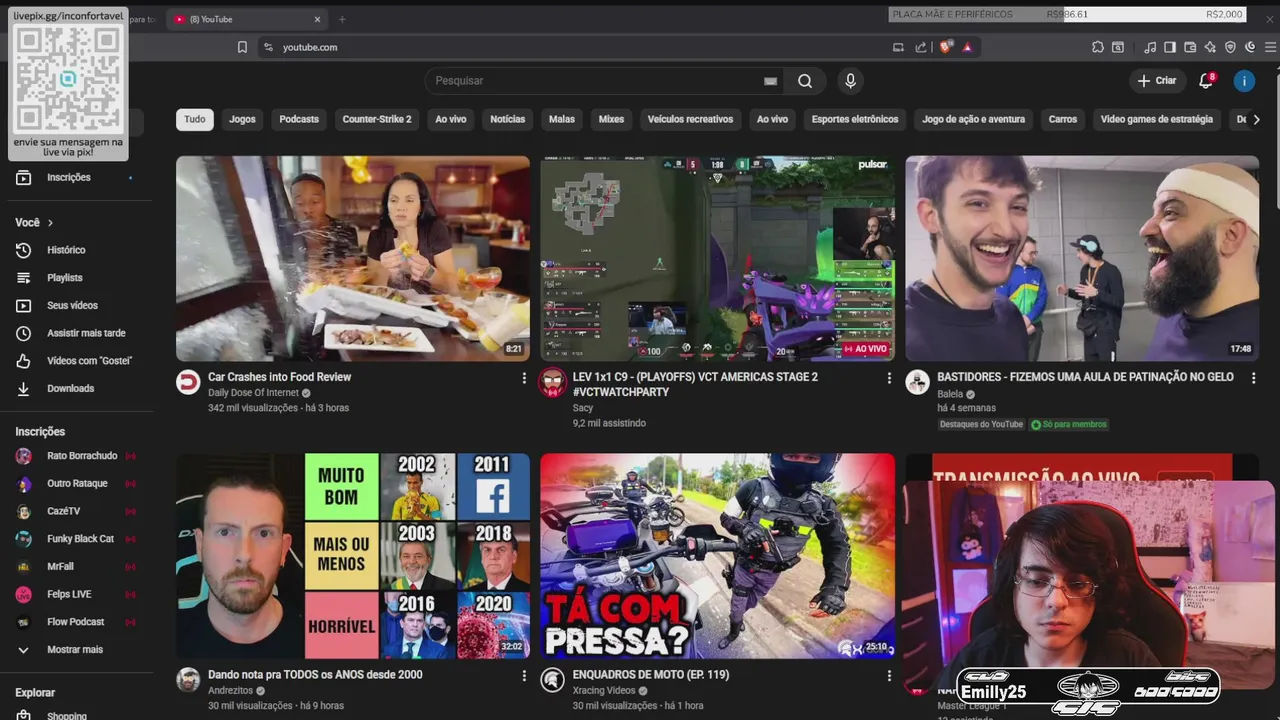Open the ice skating BASTIDORES thumbnail
This screenshot has width=1280, height=720.
[1082, 258]
